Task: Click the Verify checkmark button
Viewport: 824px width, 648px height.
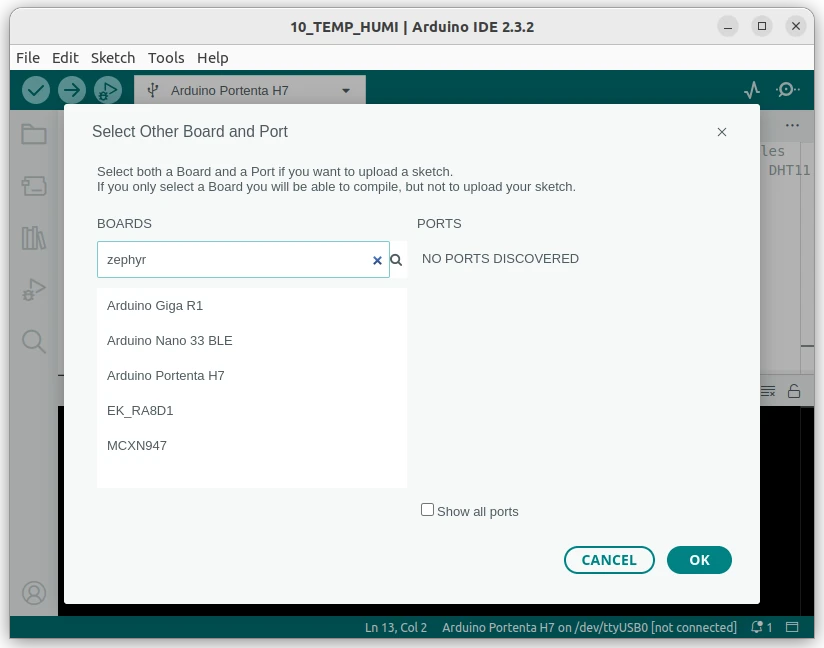Action: point(36,90)
